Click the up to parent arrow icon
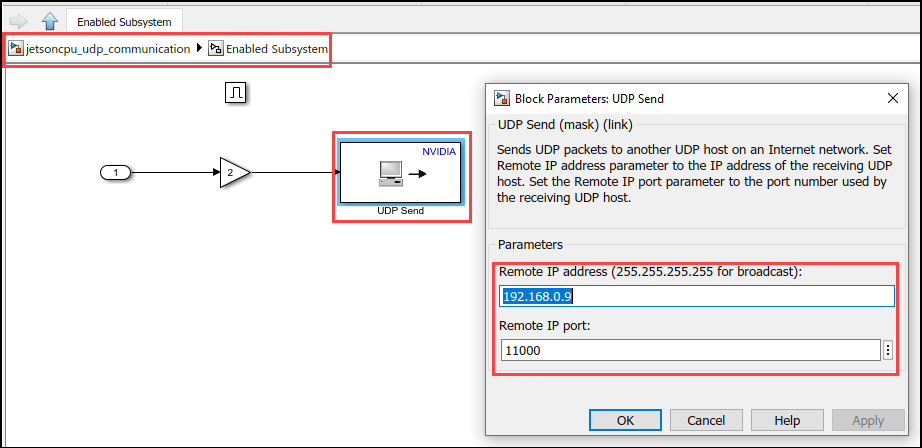922x448 pixels. point(49,20)
